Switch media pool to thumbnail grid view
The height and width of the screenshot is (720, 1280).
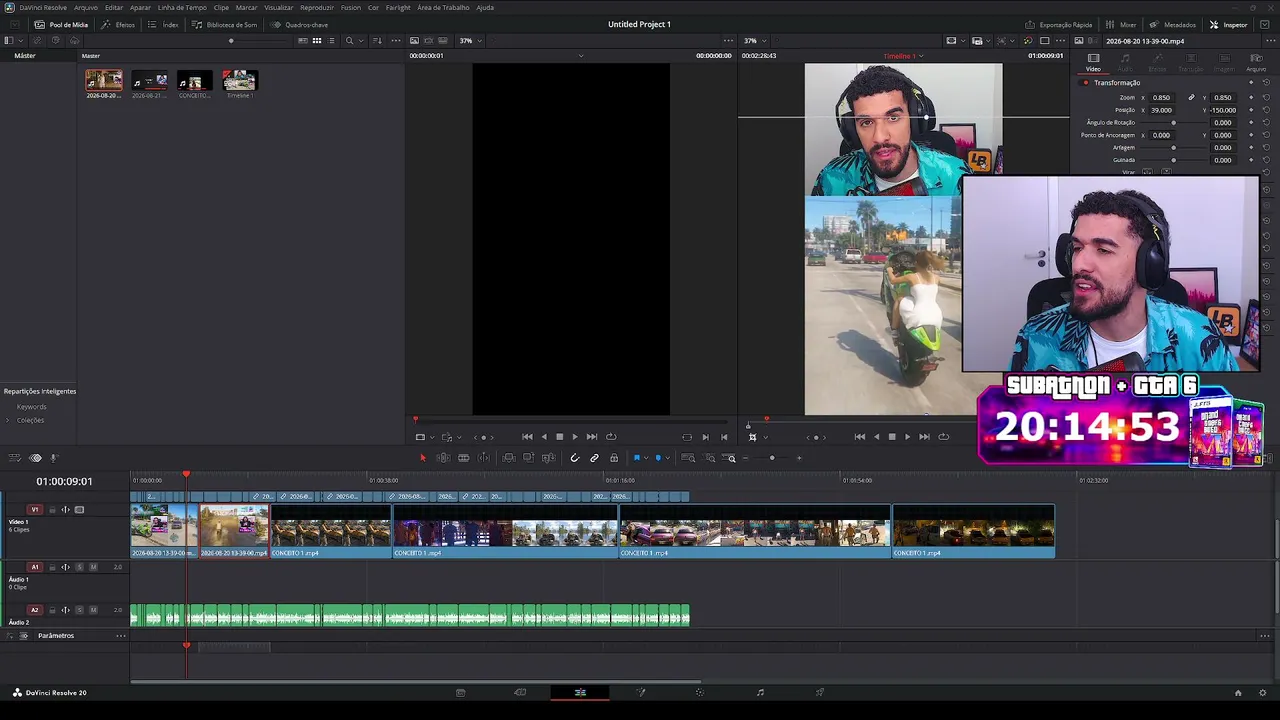[317, 41]
